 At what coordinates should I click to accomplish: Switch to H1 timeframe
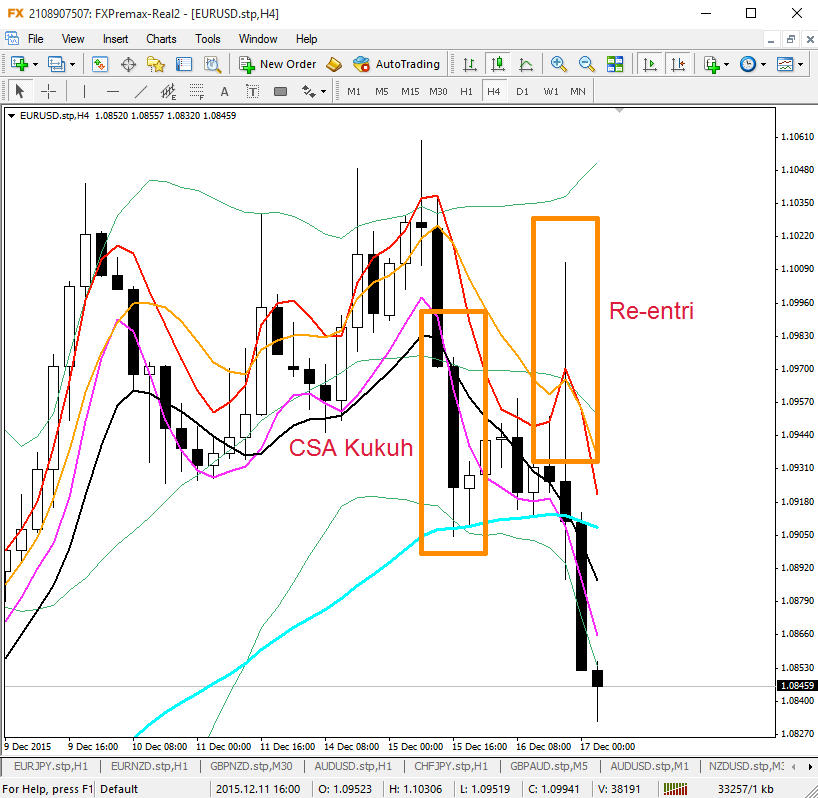tap(466, 92)
